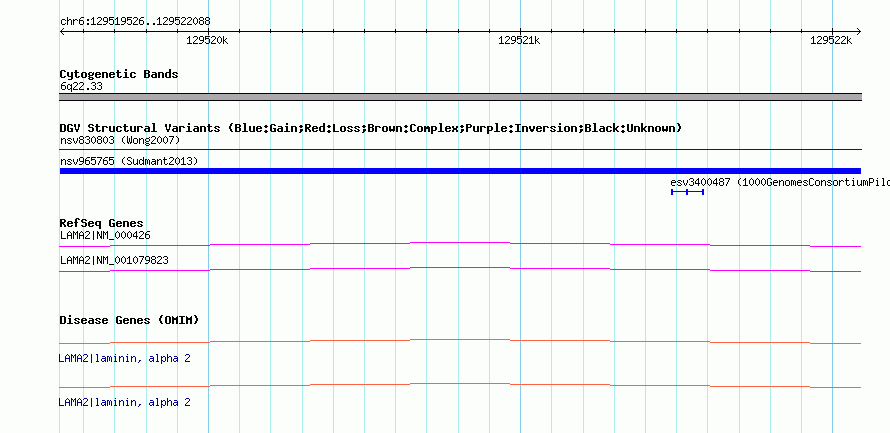Open the LAMA2|NM_000426 transcript label
The image size is (890, 433).
pyautogui.click(x=105, y=235)
